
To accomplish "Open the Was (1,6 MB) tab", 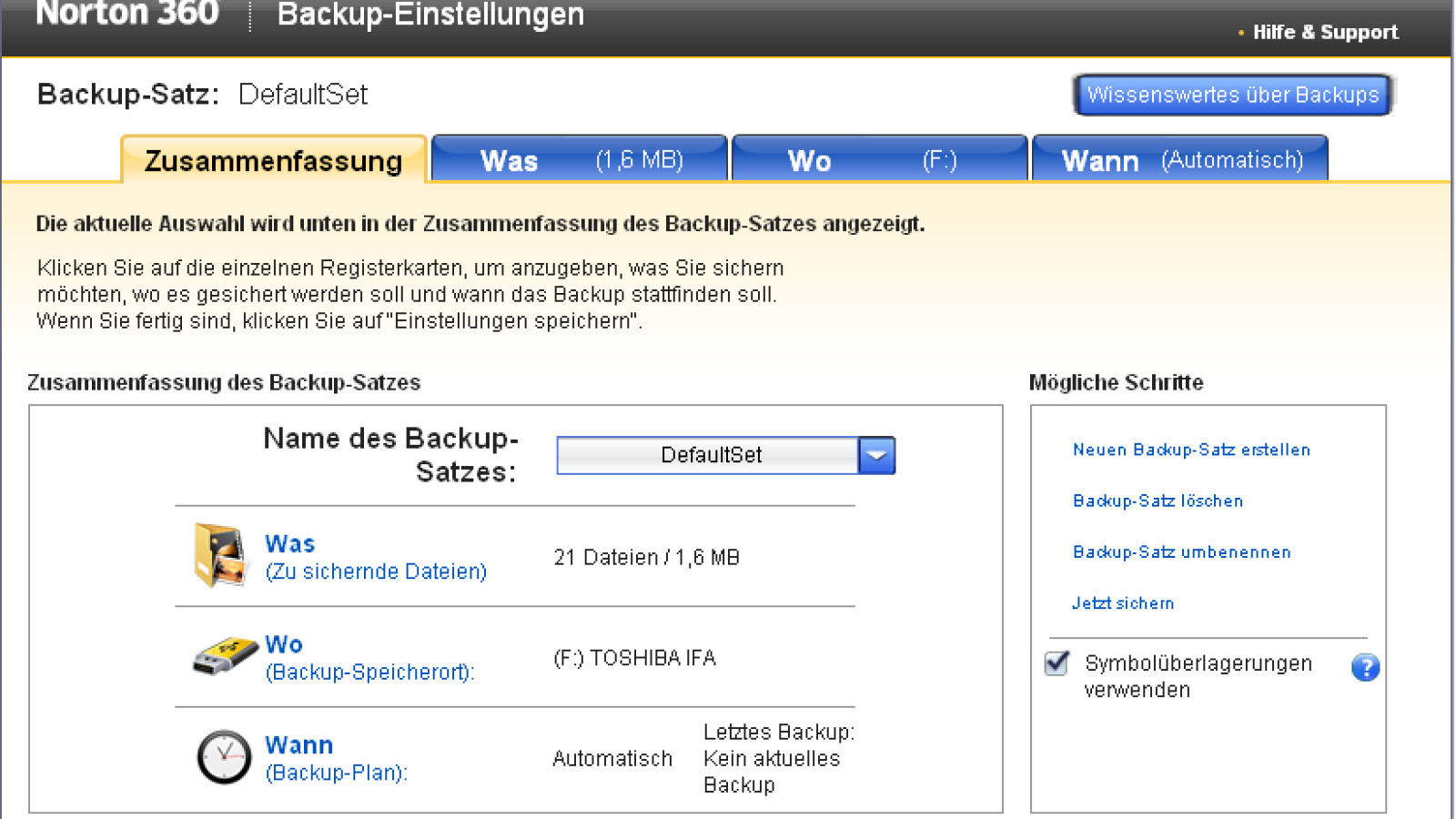I will pos(580,160).
